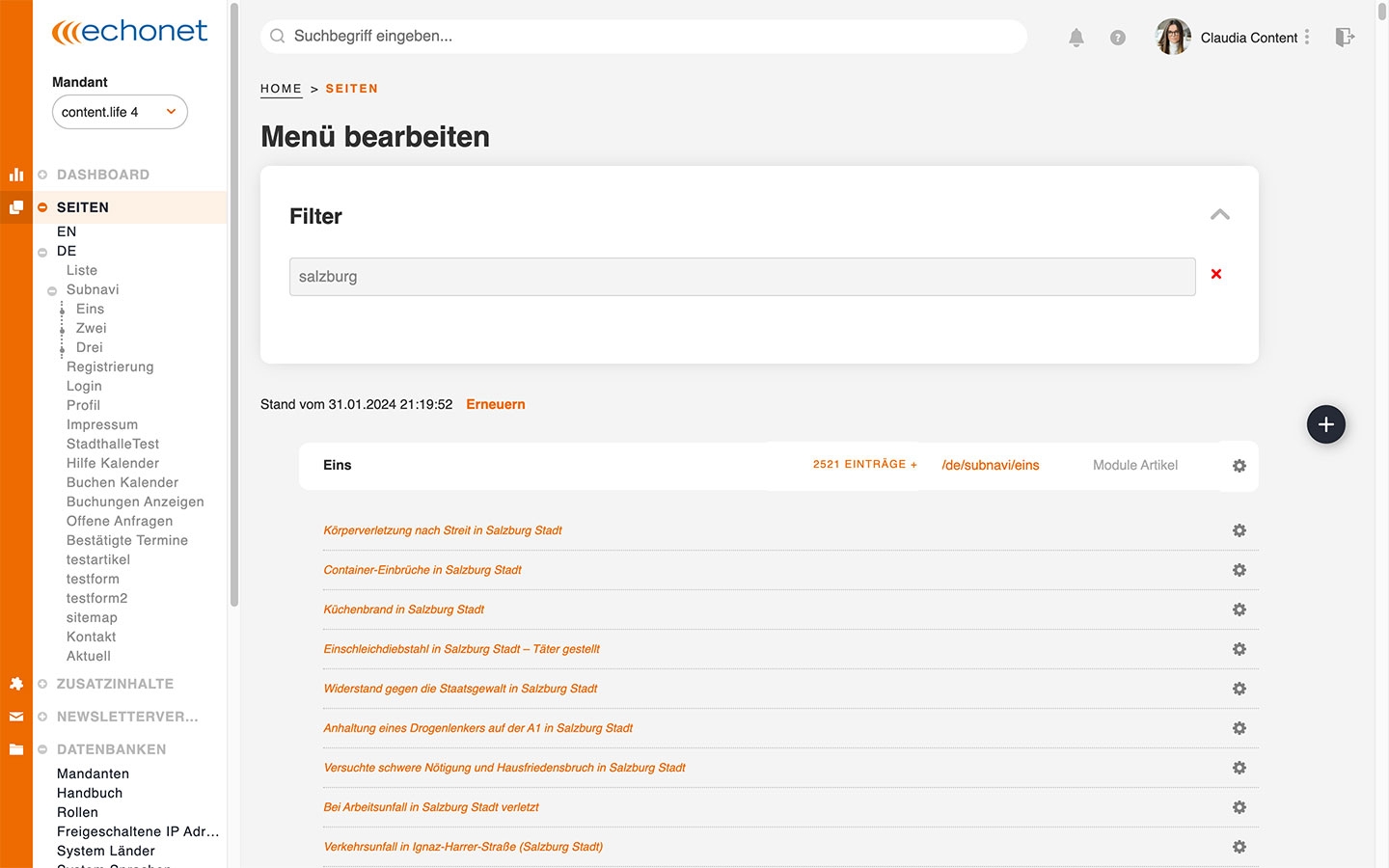Open Mandanten under Datenbanken
The image size is (1389, 868).
pyautogui.click(x=93, y=773)
